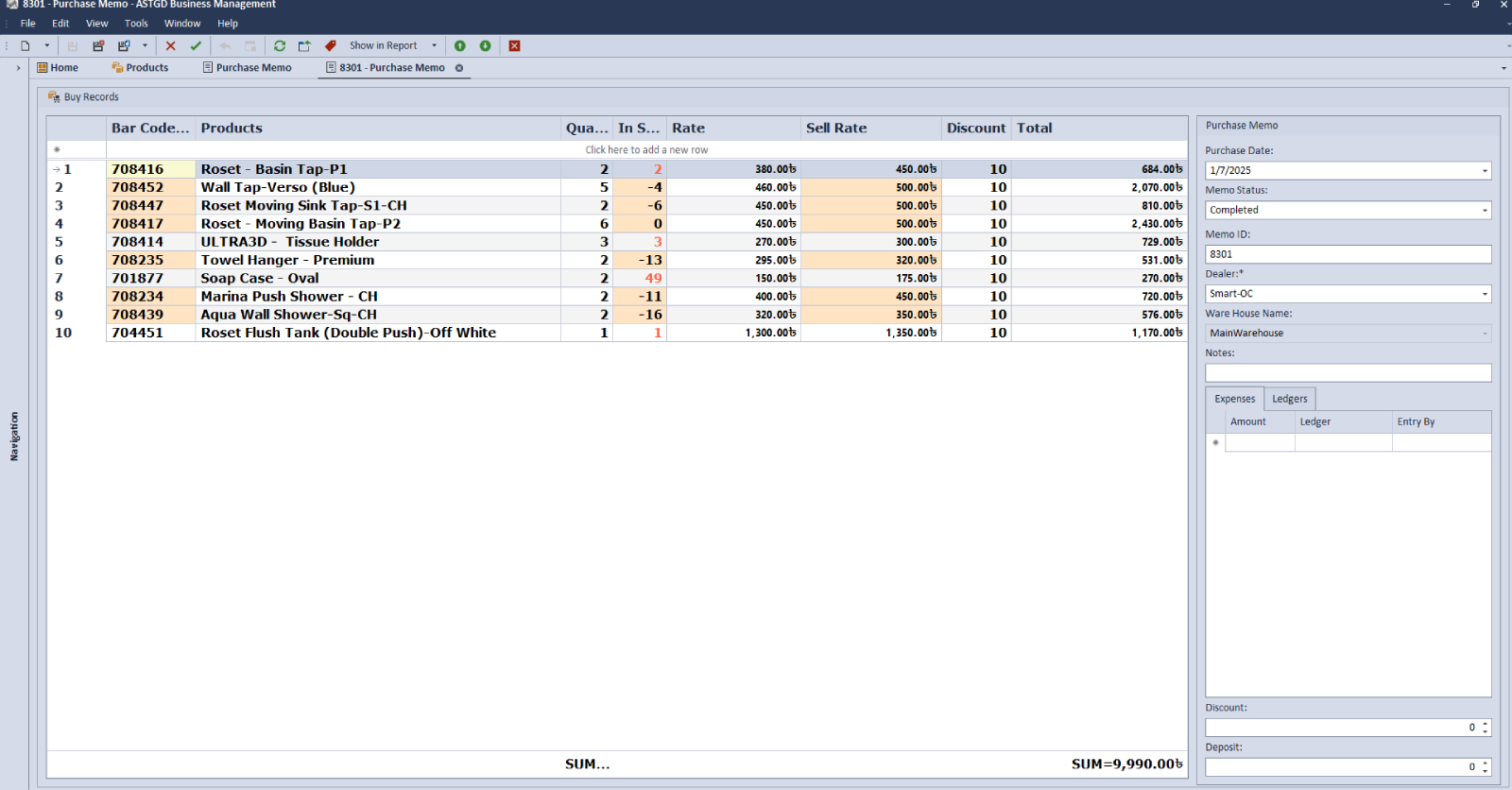Click the green up-arrow previous record icon
Image resolution: width=1512 pixels, height=790 pixels.
(x=460, y=45)
